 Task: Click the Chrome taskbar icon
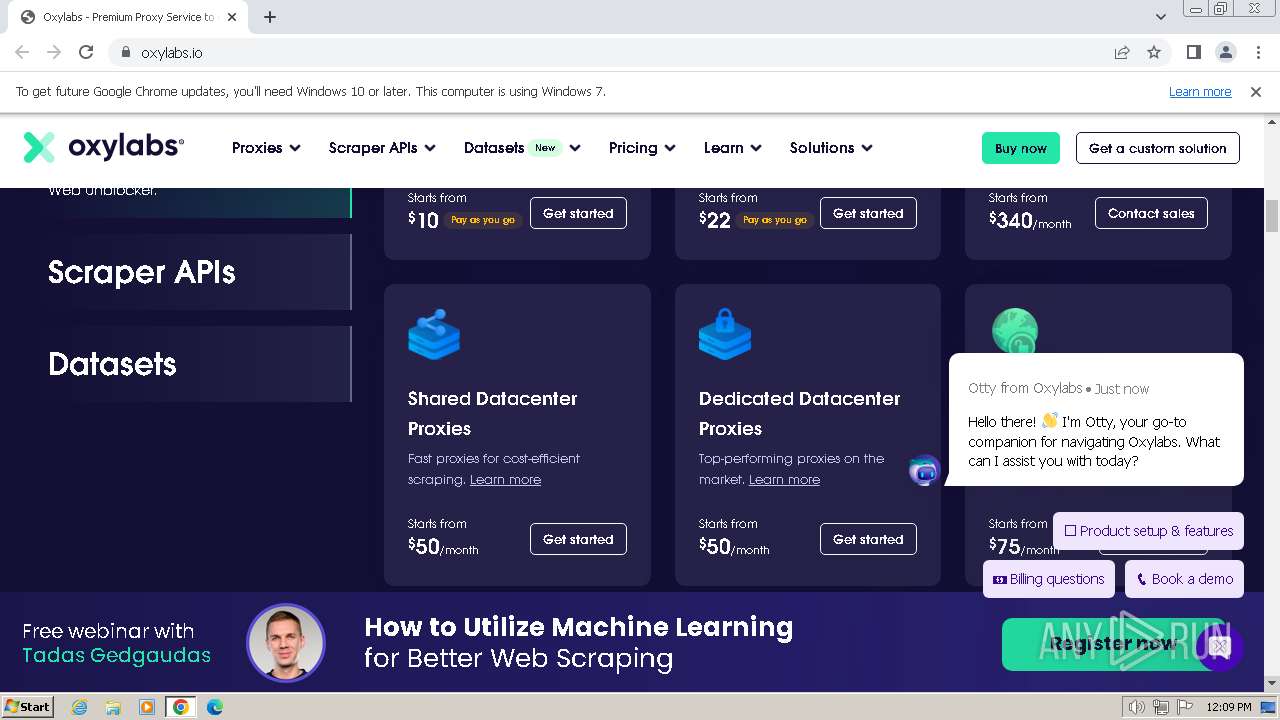click(x=181, y=707)
